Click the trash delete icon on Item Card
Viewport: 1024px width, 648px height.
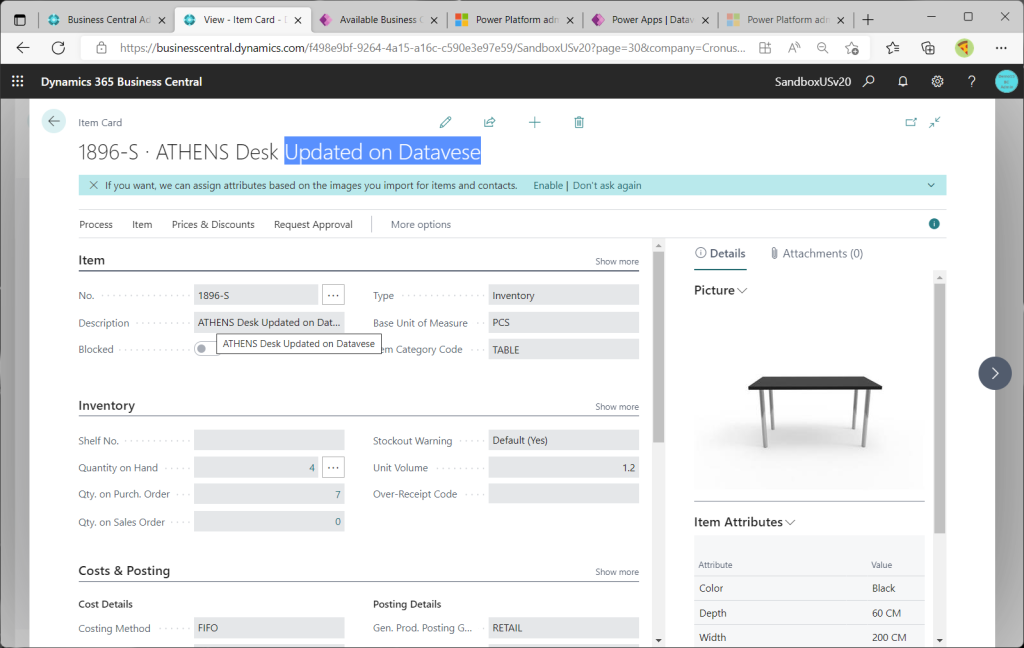(579, 122)
